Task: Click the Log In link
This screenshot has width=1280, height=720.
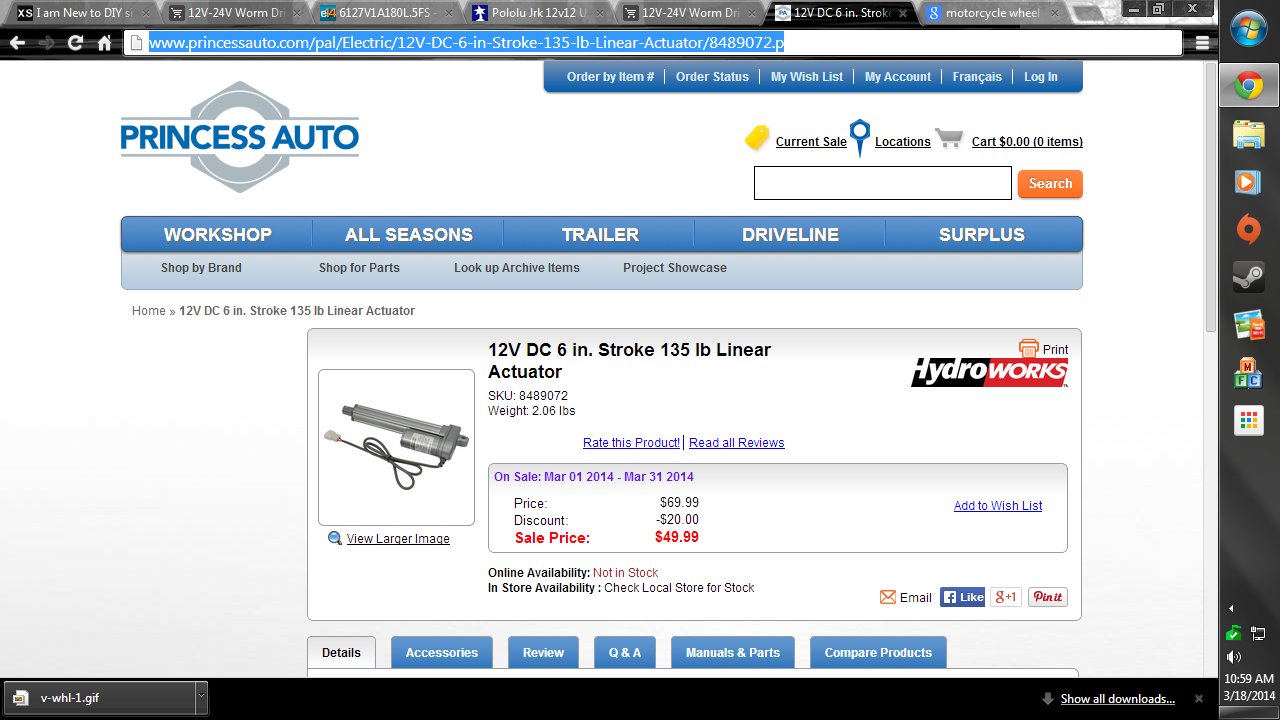Action: (1041, 77)
